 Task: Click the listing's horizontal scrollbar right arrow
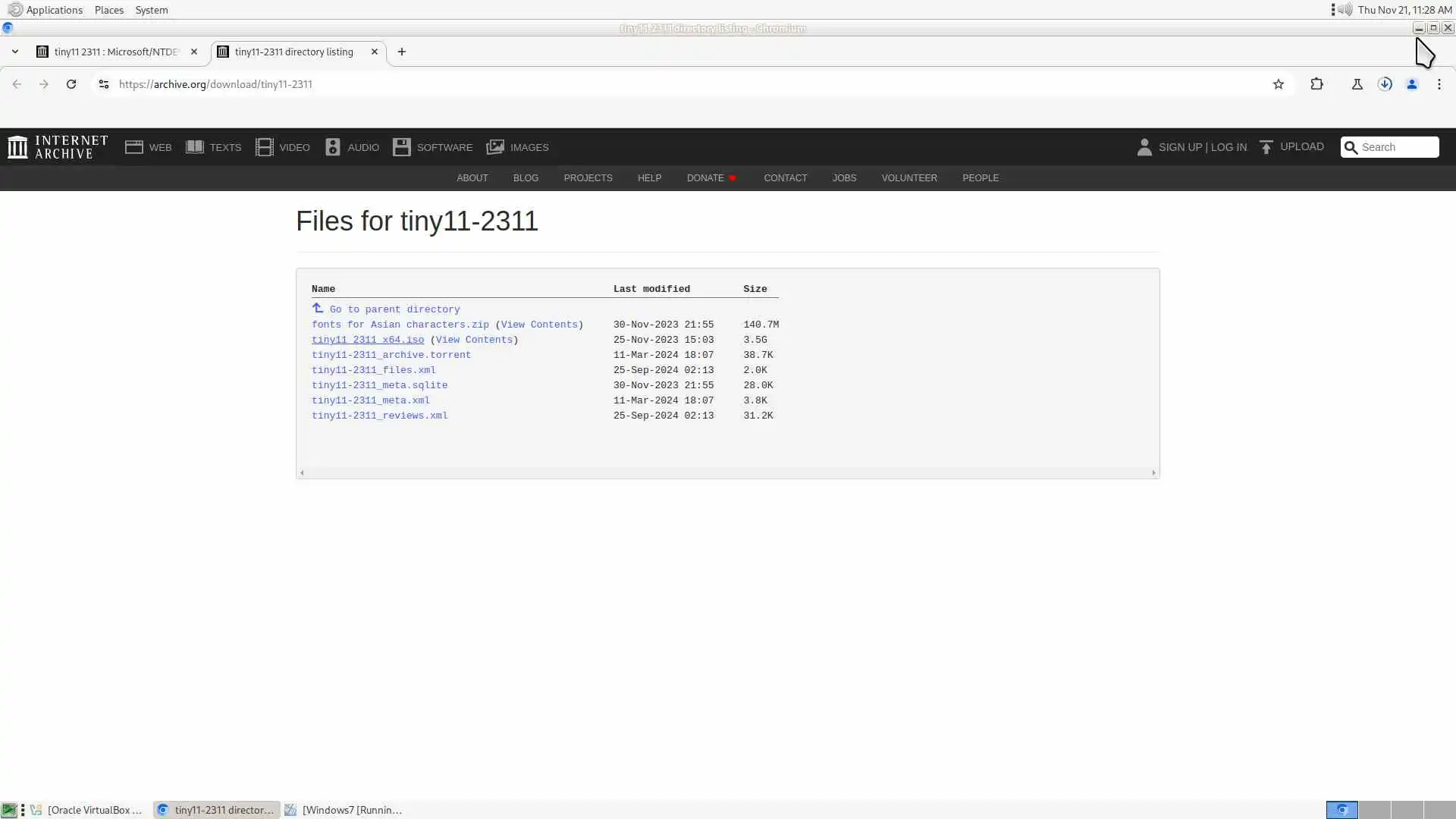[x=1153, y=472]
